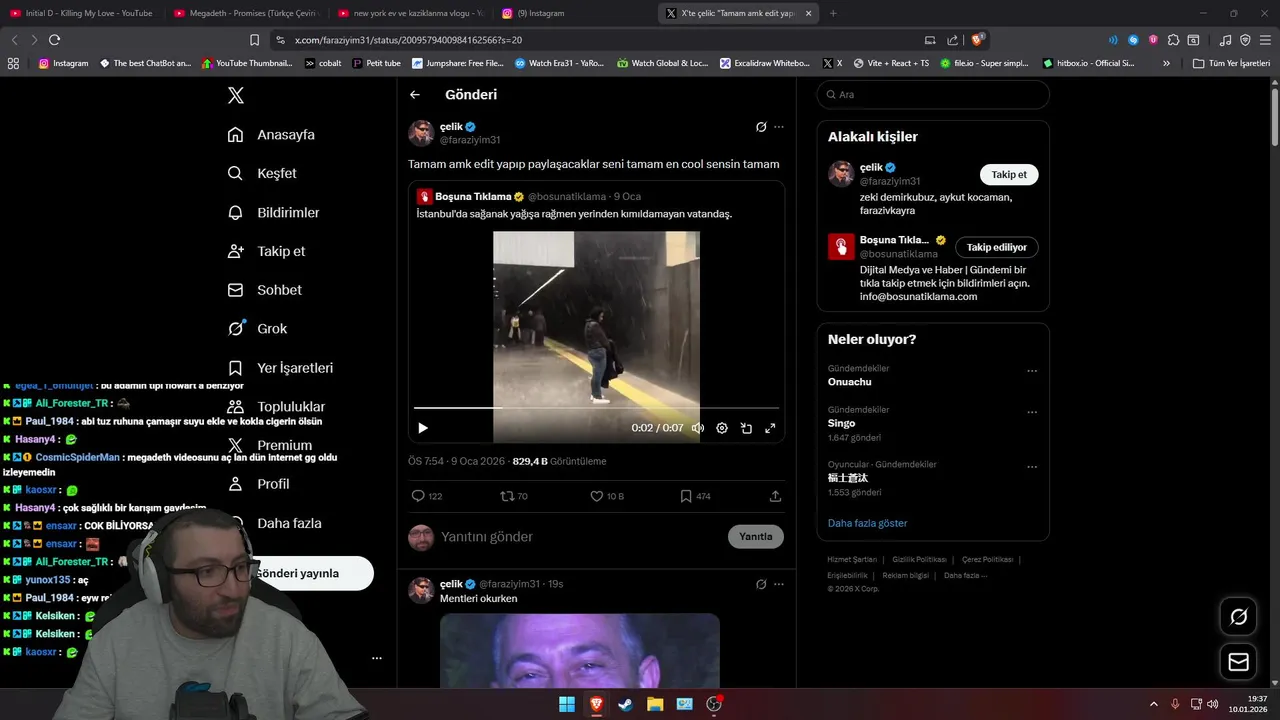Open the cobalt bookmark
Viewport: 1280px width, 720px height.
pos(323,63)
